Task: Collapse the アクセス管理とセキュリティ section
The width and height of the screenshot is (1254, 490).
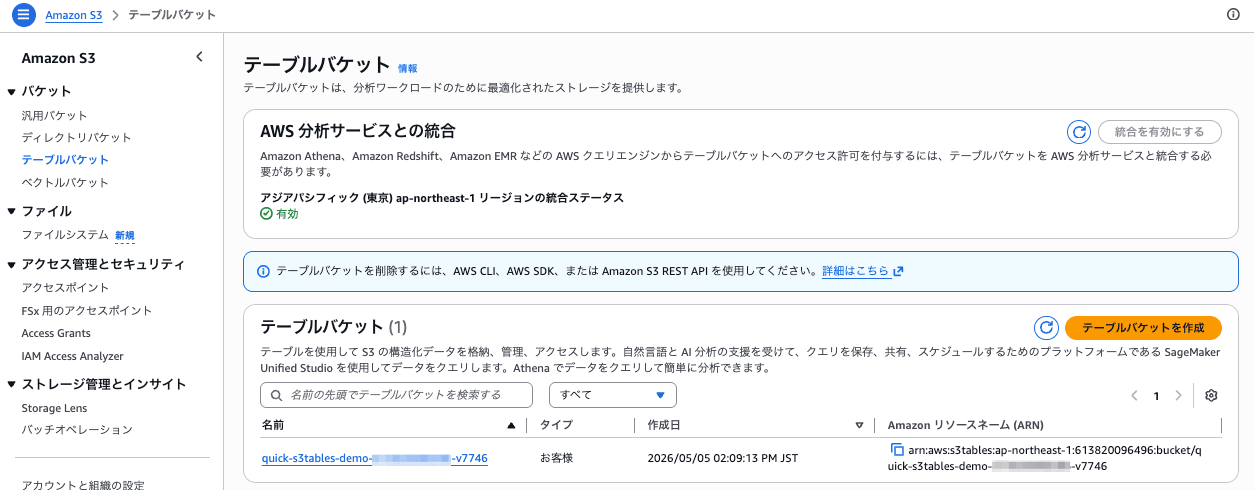Action: pos(12,265)
